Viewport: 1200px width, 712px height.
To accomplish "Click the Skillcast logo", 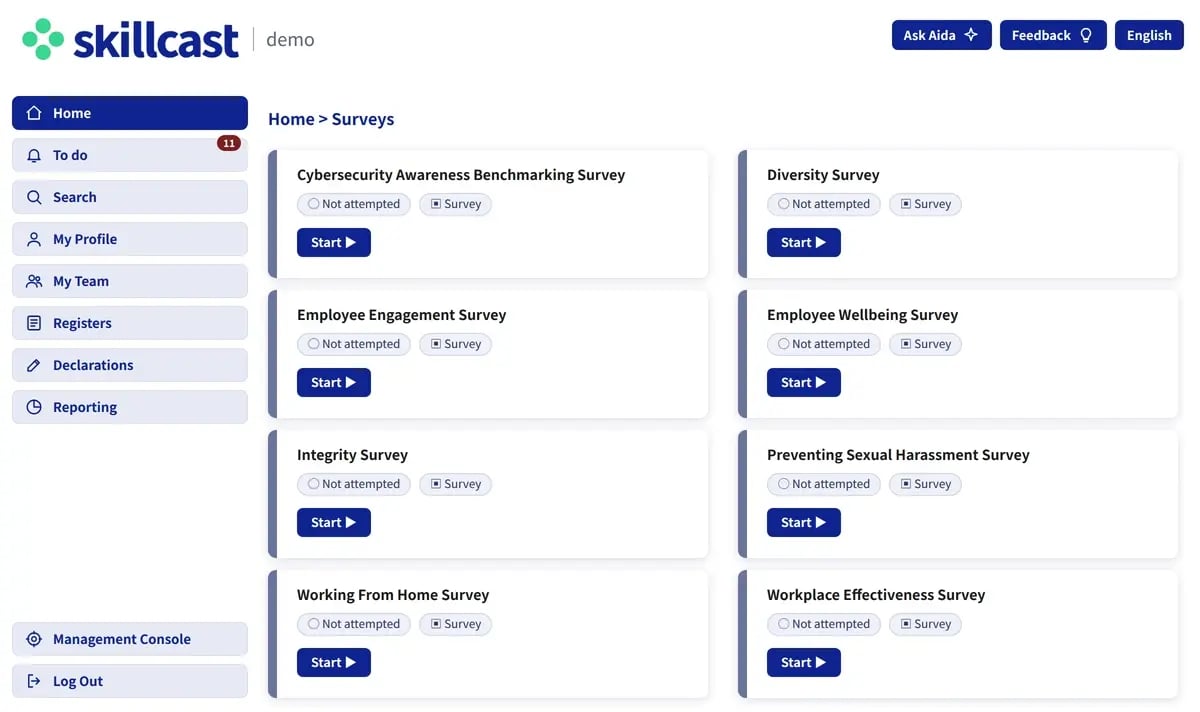I will pos(130,39).
